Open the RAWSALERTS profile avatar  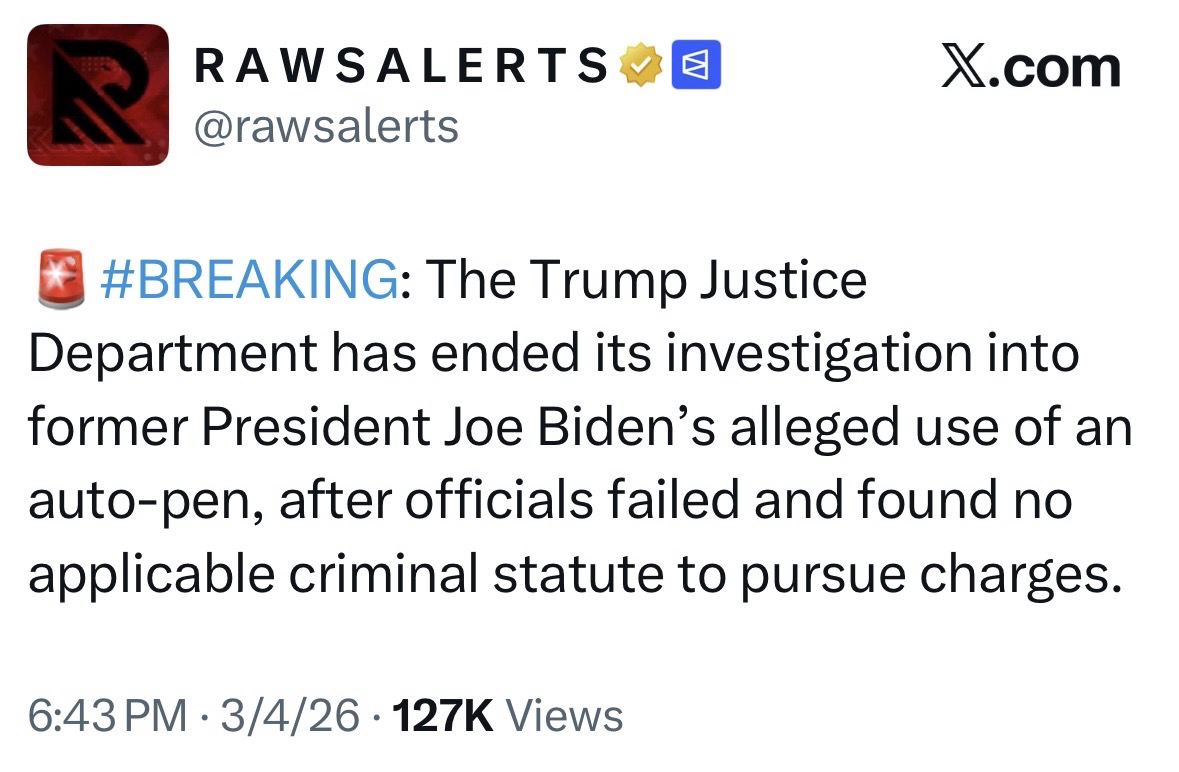[x=98, y=95]
